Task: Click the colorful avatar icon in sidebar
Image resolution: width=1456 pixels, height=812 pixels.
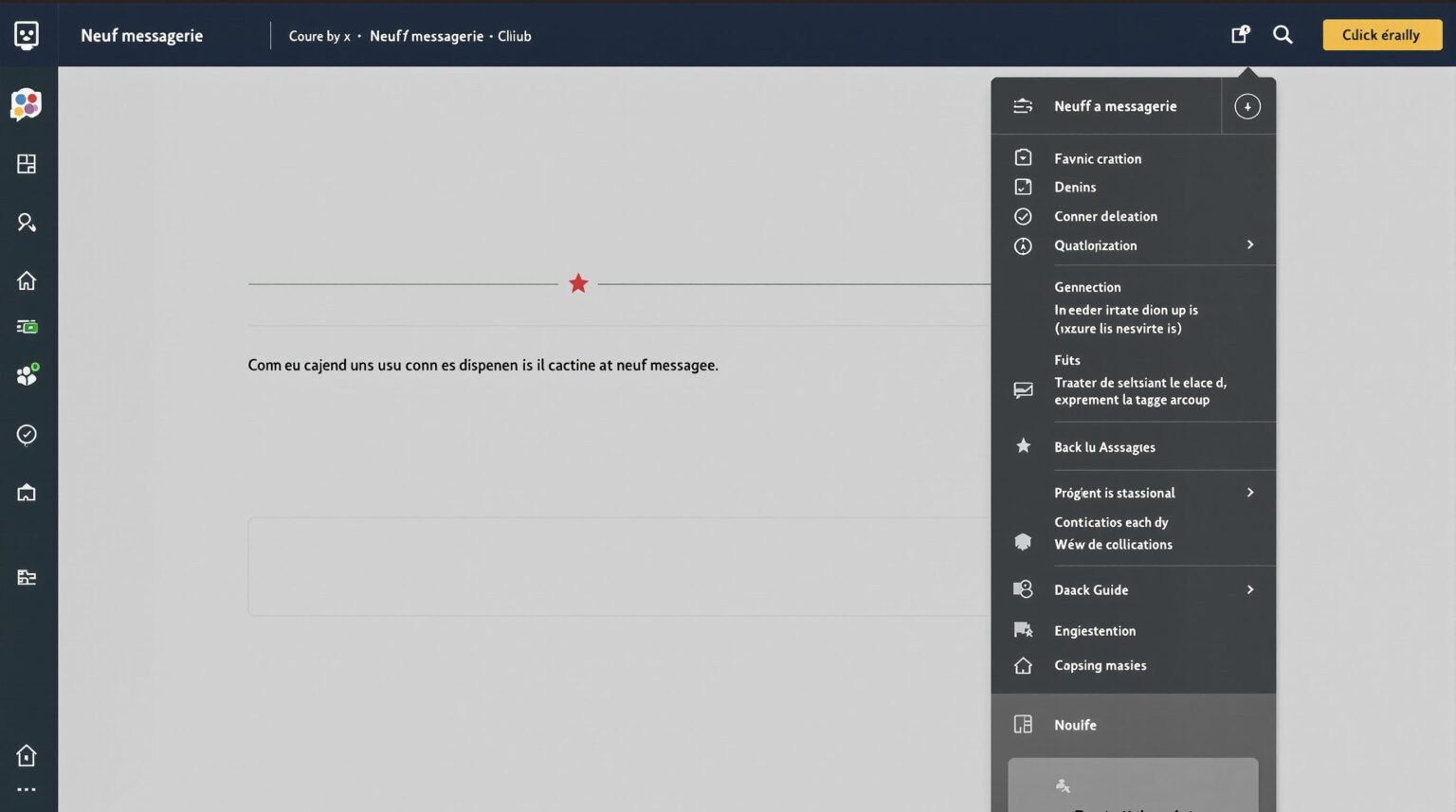Action: click(27, 104)
